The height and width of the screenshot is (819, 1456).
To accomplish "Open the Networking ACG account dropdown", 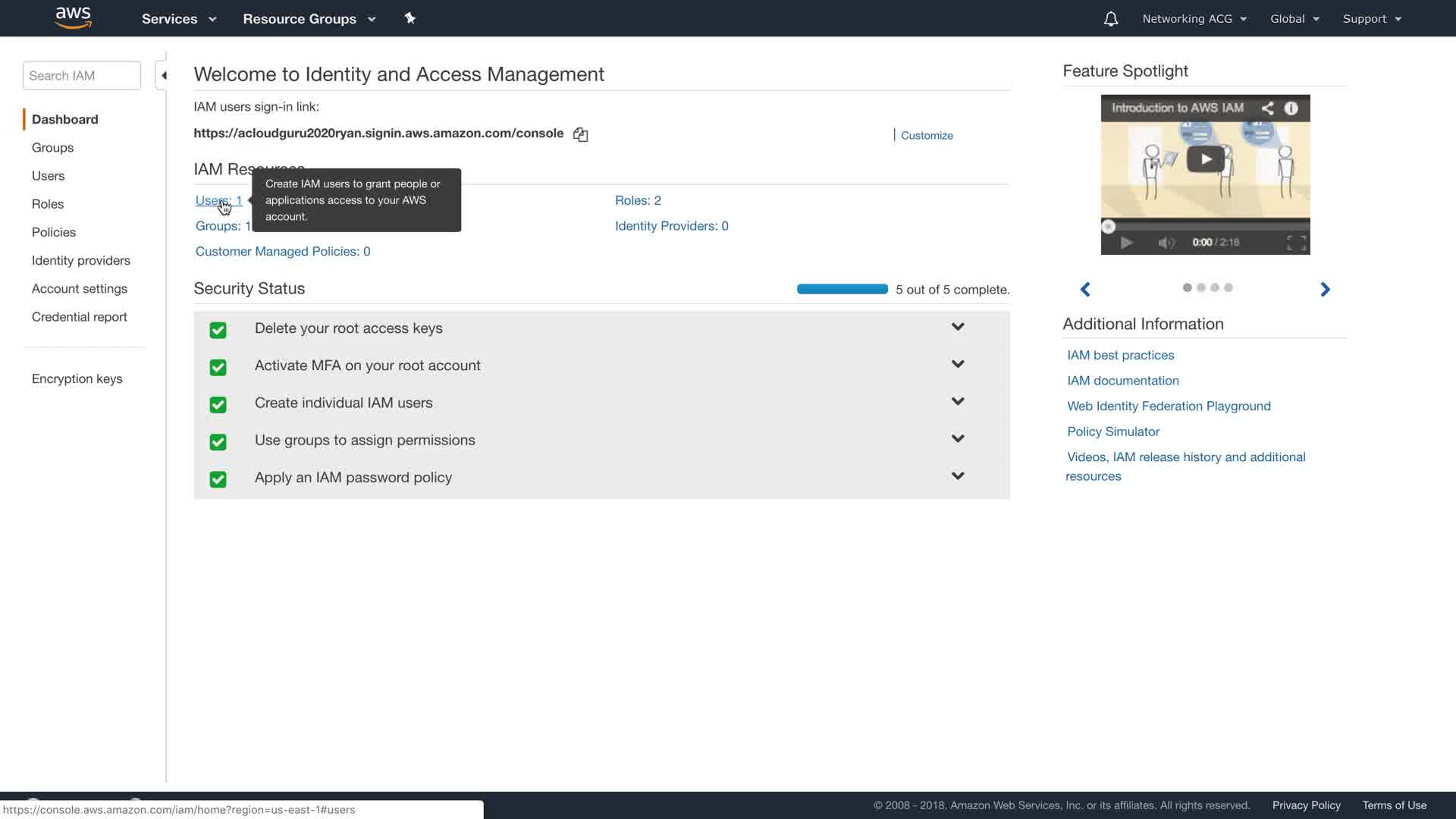I will [1194, 19].
